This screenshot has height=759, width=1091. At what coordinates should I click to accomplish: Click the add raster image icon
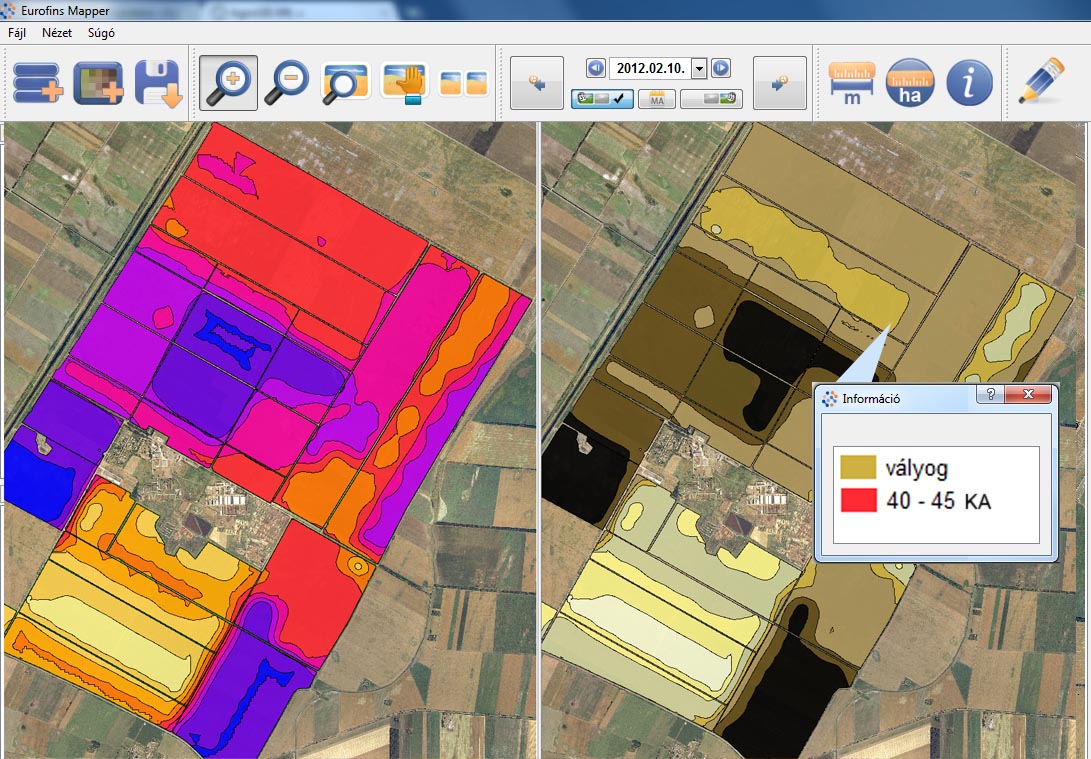point(97,83)
